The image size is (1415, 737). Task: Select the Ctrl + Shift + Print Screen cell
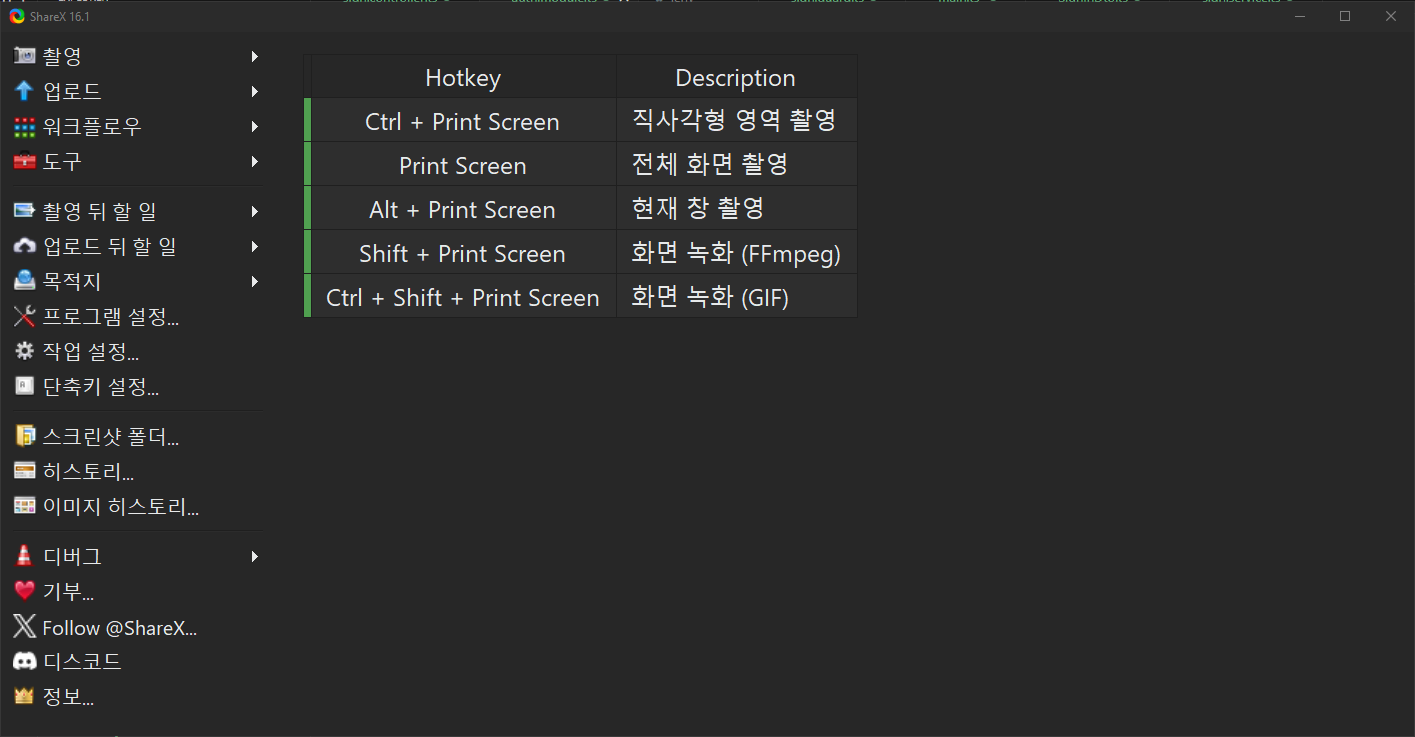(463, 297)
